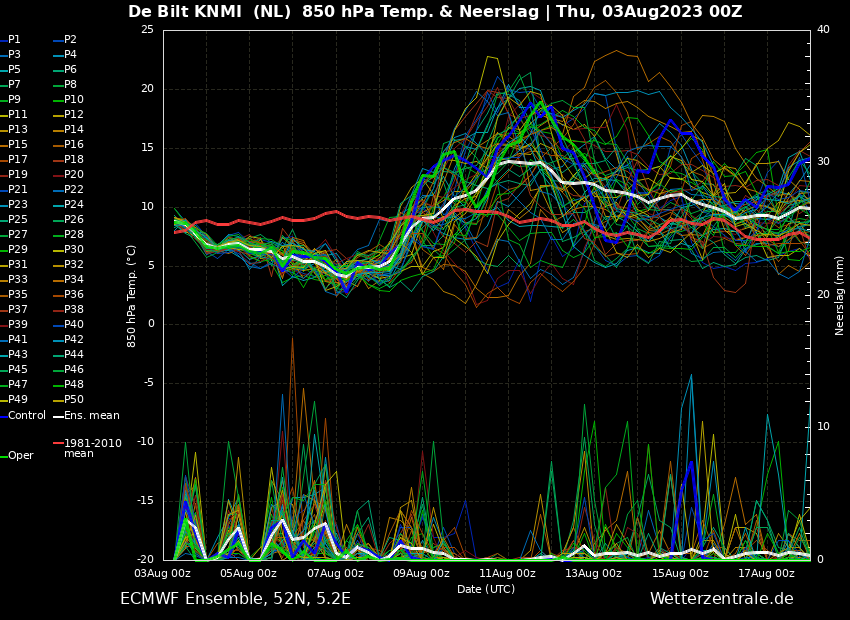Click the 03Aug 00z date tick
Screen dimensions: 850x620
point(162,573)
